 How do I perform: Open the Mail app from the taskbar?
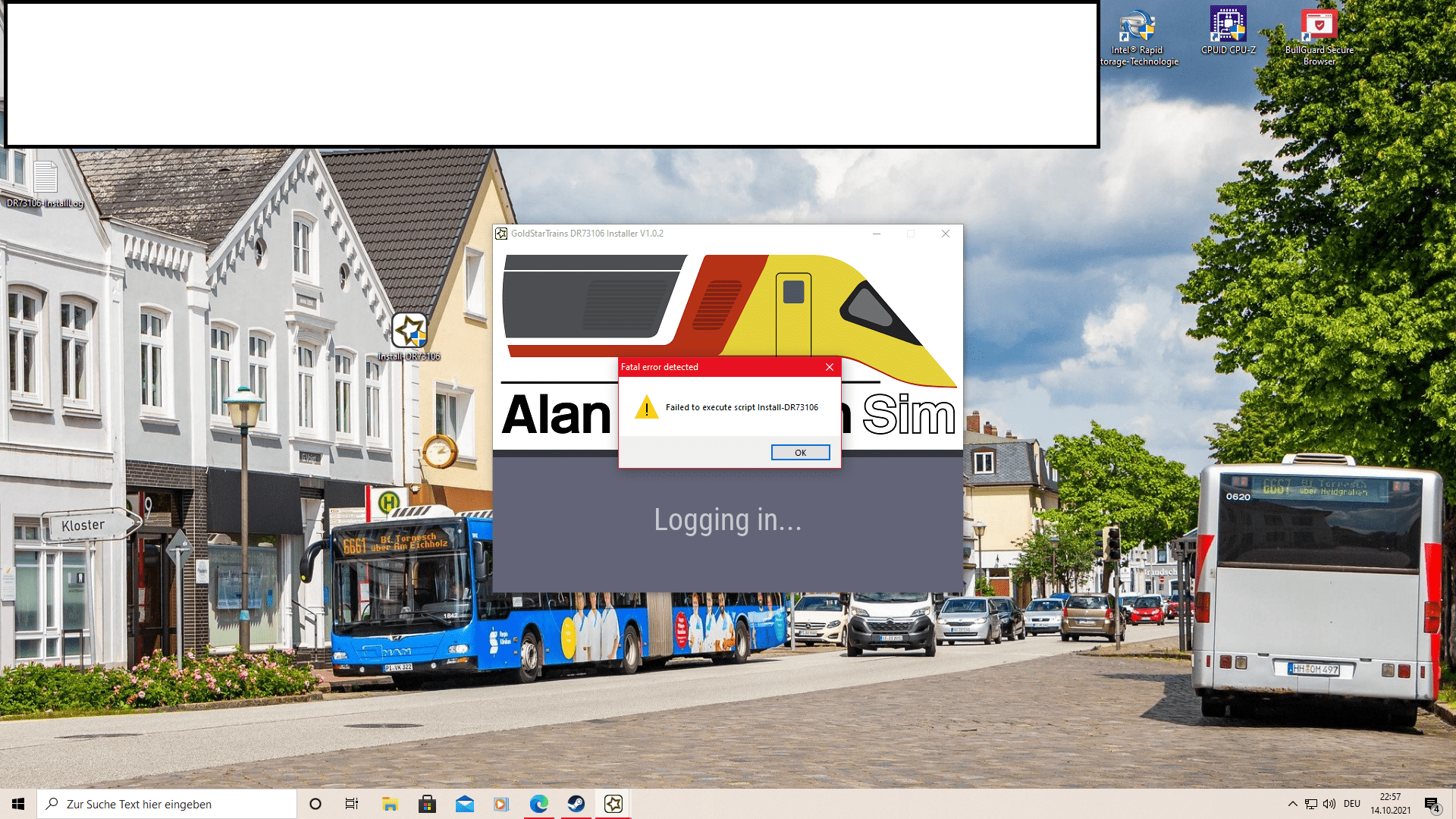click(x=464, y=804)
